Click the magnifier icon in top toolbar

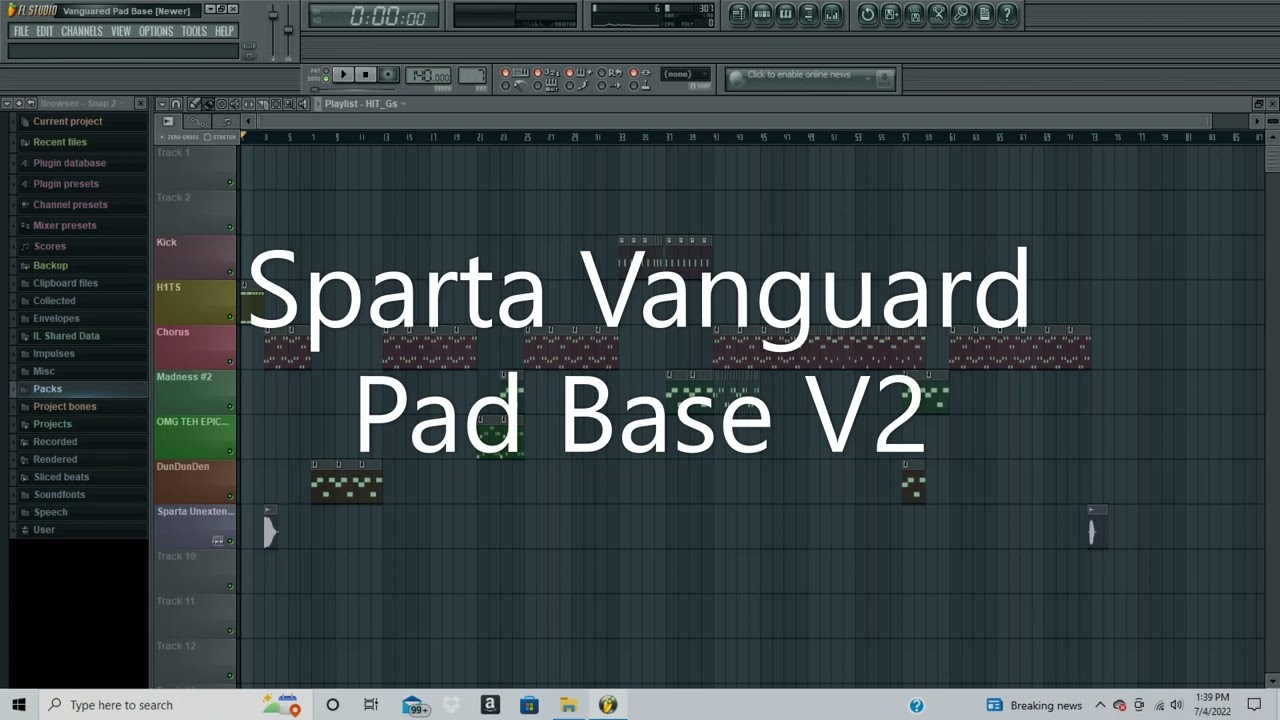coord(961,14)
